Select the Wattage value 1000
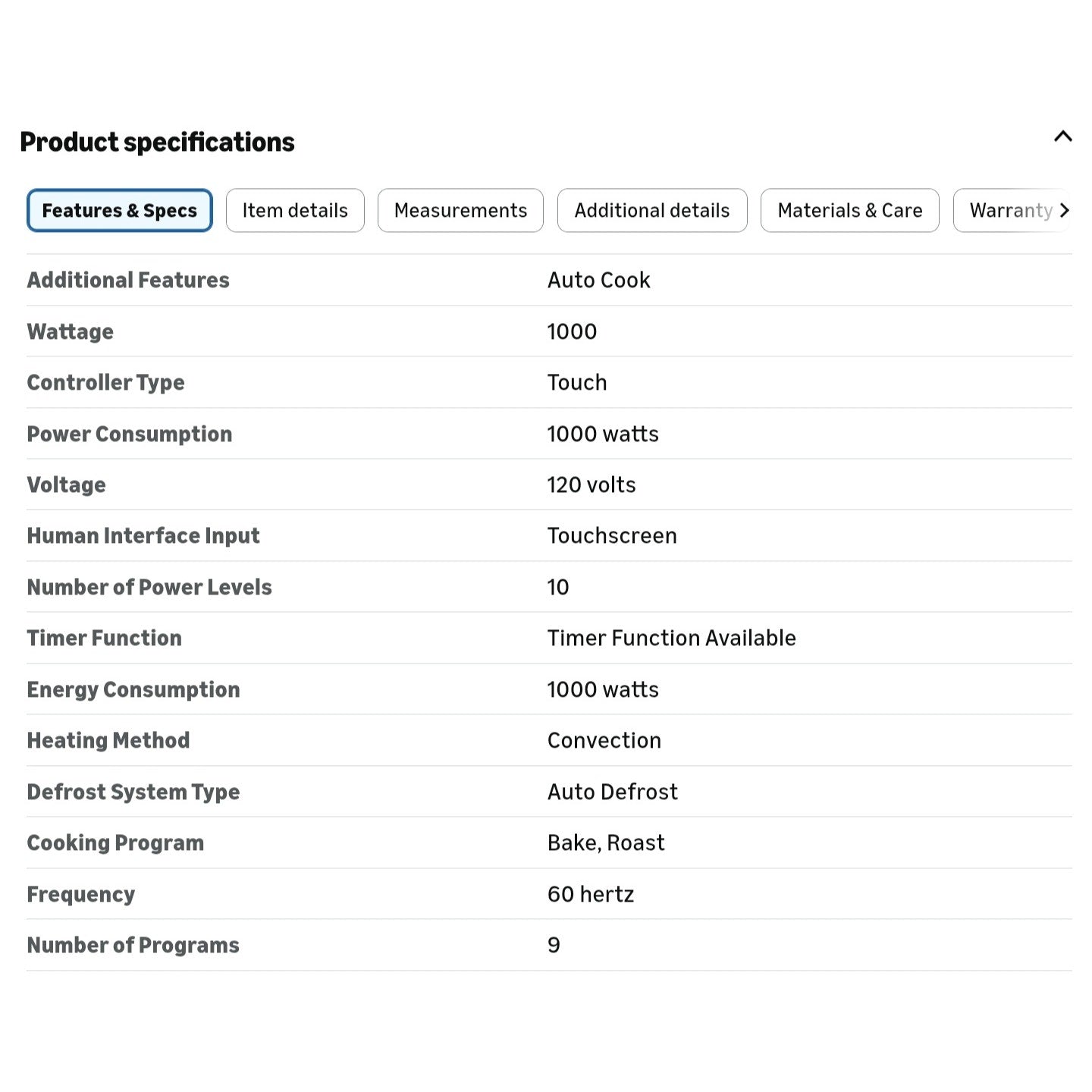Image resolution: width=1092 pixels, height=1092 pixels. point(572,331)
